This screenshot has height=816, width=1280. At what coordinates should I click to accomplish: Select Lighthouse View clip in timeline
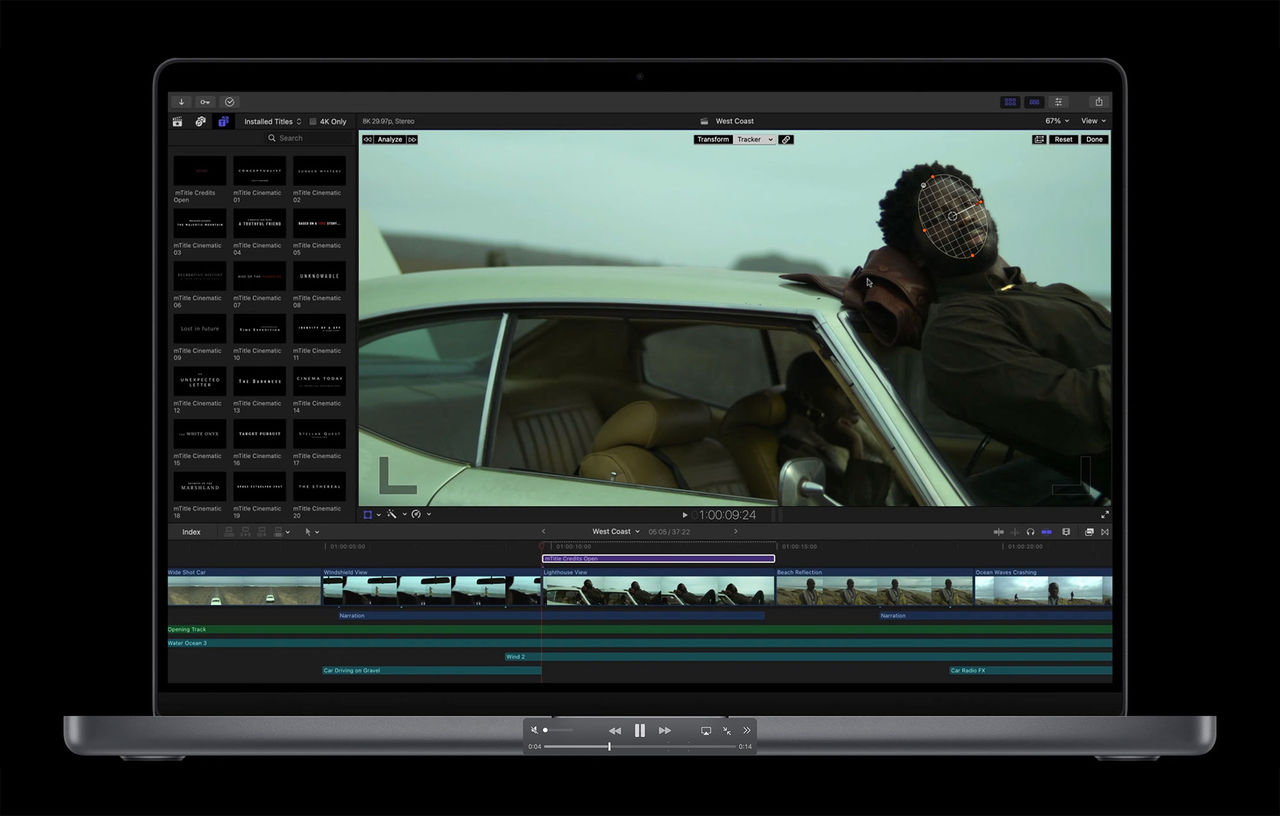click(x=658, y=588)
